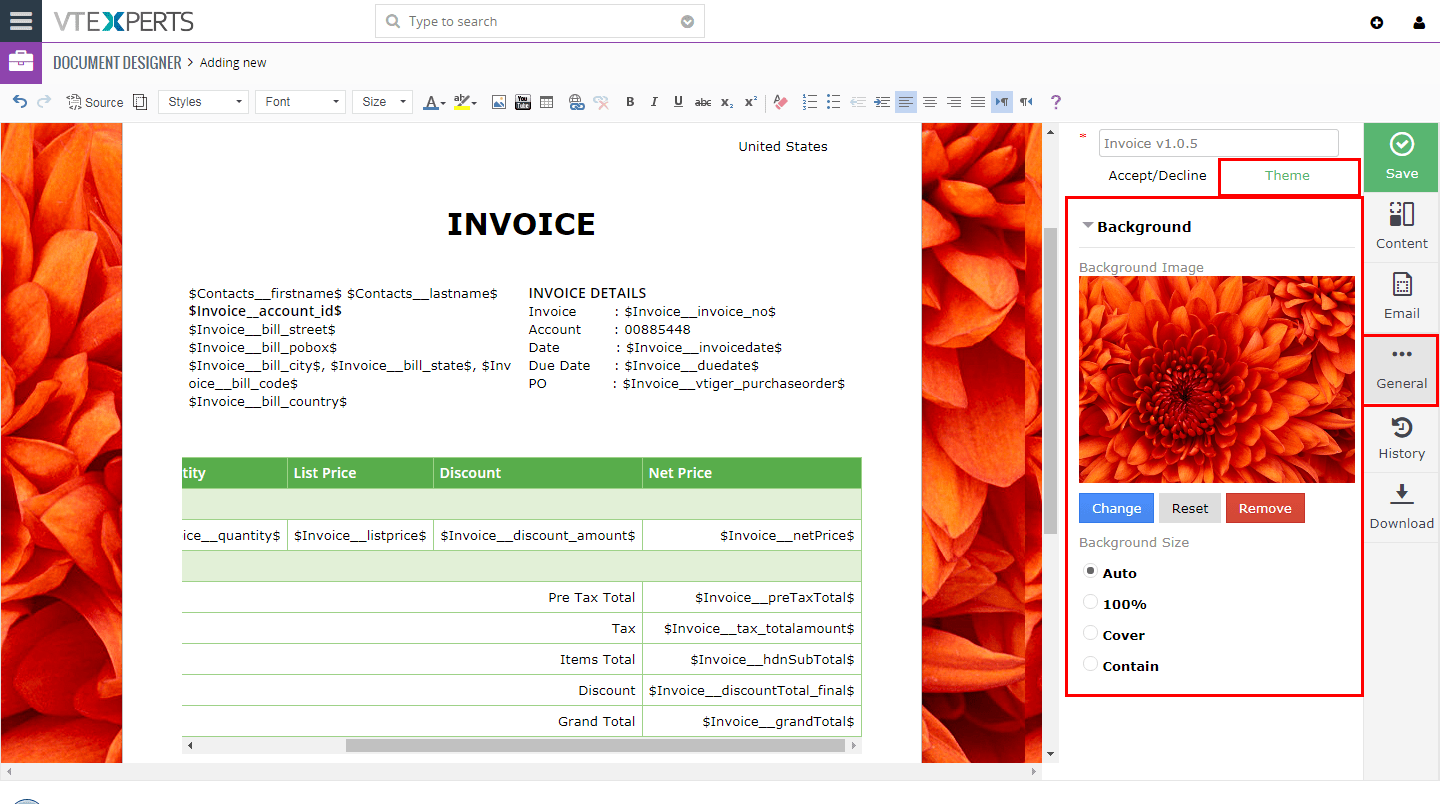The width and height of the screenshot is (1440, 804).
Task: Insert a table from the toolbar
Action: (x=547, y=102)
